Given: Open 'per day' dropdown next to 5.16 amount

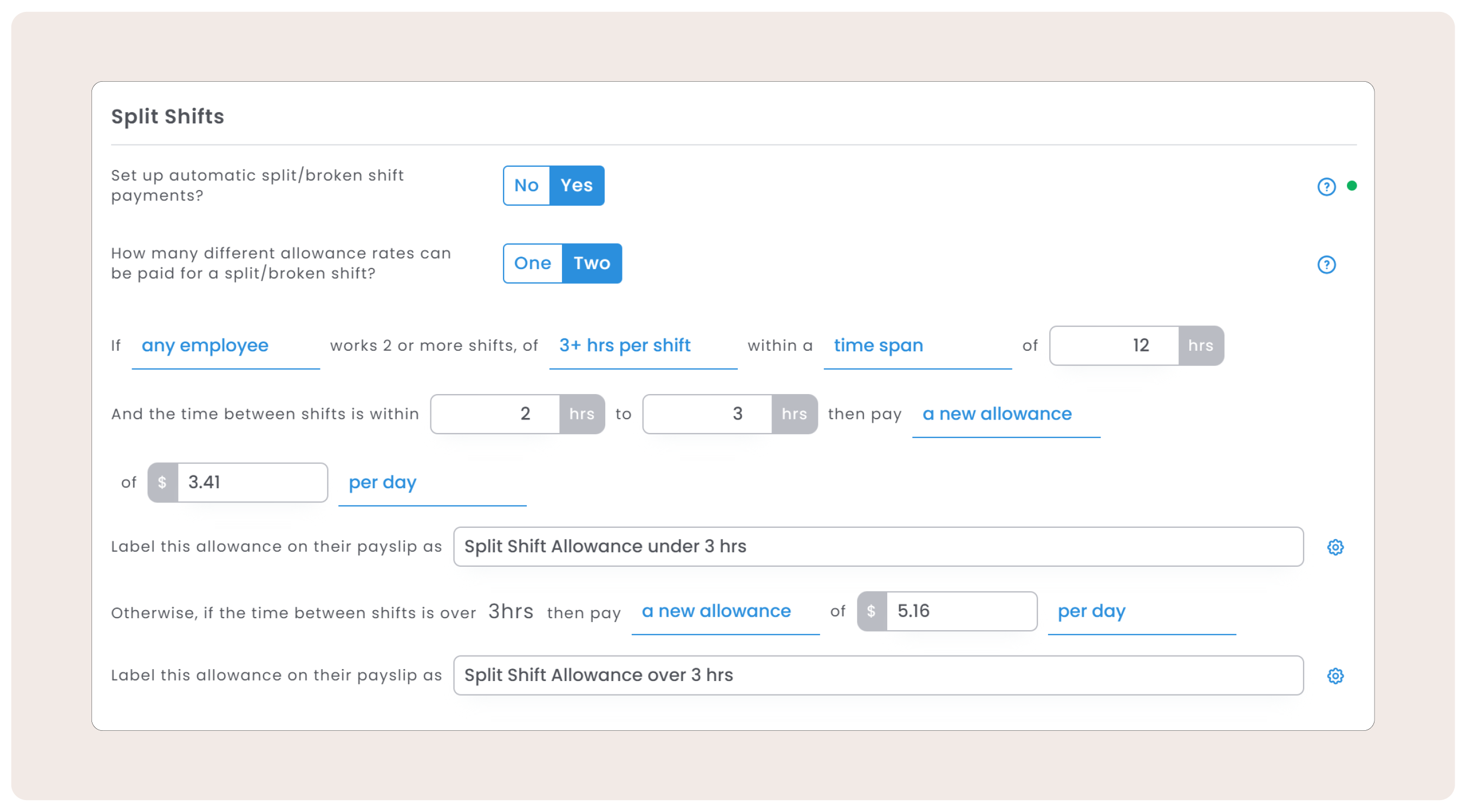Looking at the screenshot, I should tap(1141, 612).
